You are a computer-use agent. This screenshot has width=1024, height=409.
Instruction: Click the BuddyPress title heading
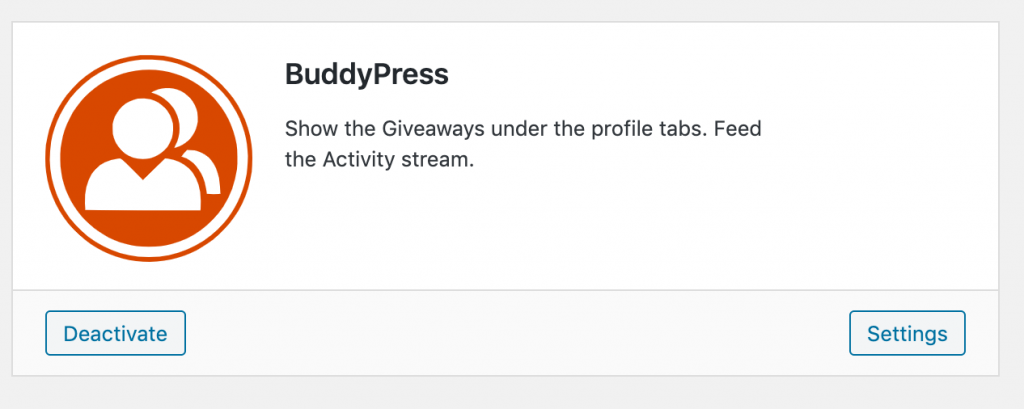point(367,74)
